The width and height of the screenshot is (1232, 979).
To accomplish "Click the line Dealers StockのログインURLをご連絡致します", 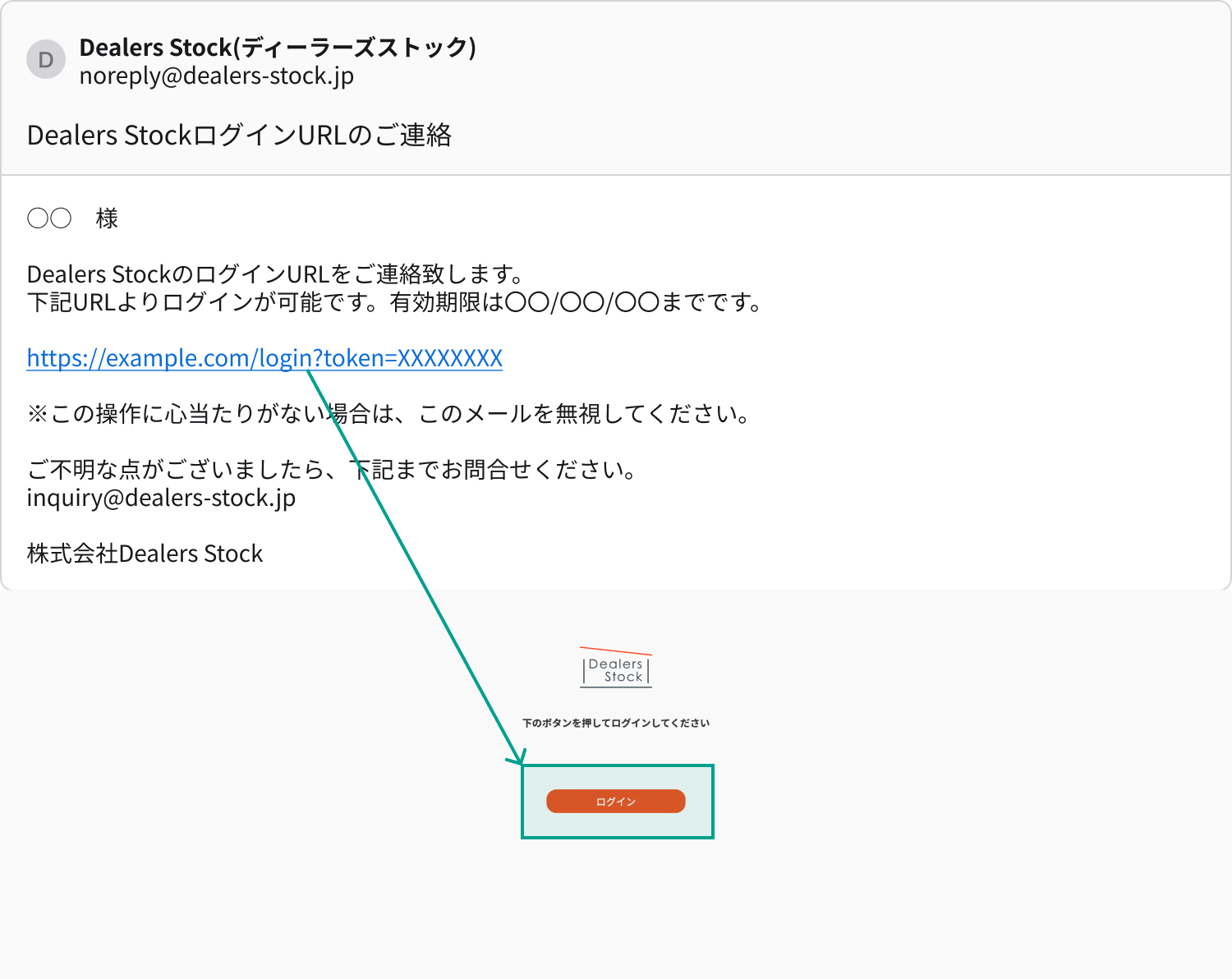I will click(276, 274).
